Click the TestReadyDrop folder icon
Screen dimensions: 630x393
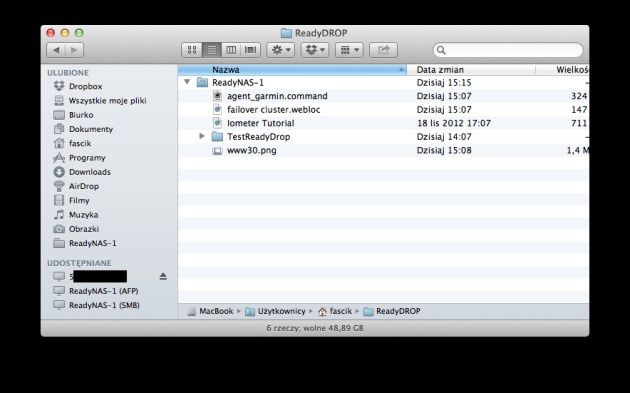pos(217,137)
